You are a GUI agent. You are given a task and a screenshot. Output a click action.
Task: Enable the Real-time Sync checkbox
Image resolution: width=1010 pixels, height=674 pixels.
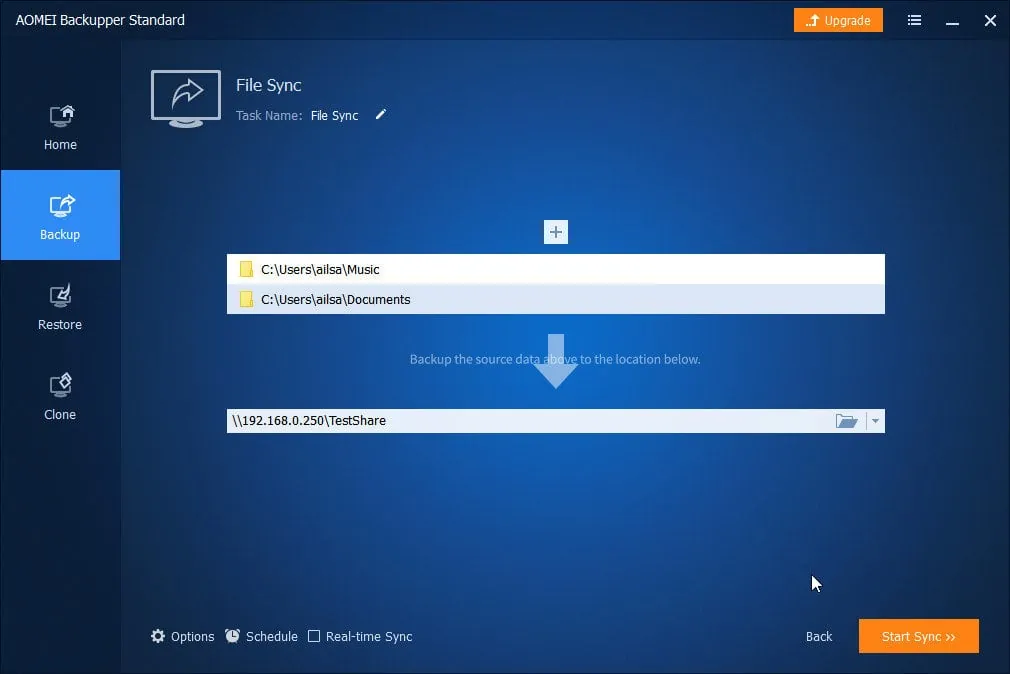(314, 637)
